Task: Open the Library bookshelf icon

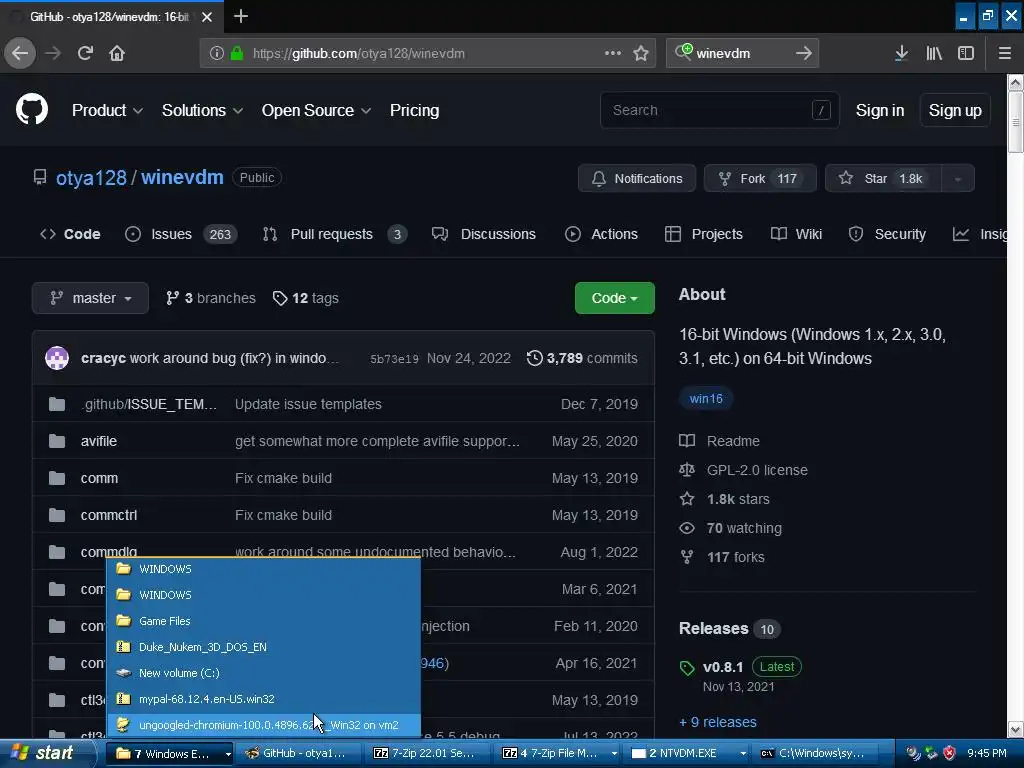Action: click(x=934, y=53)
